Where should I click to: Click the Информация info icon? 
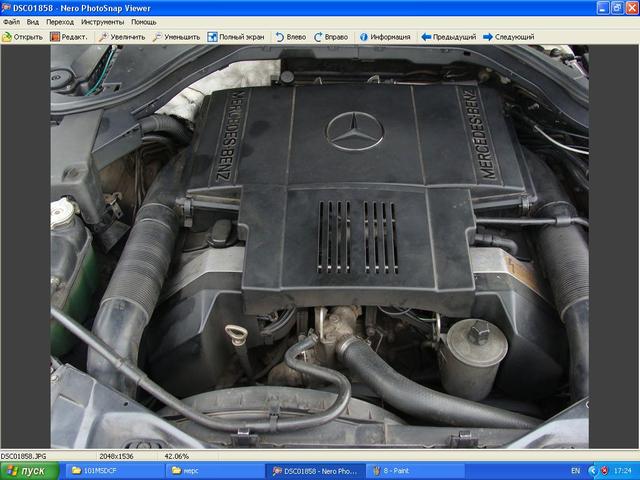pos(364,37)
